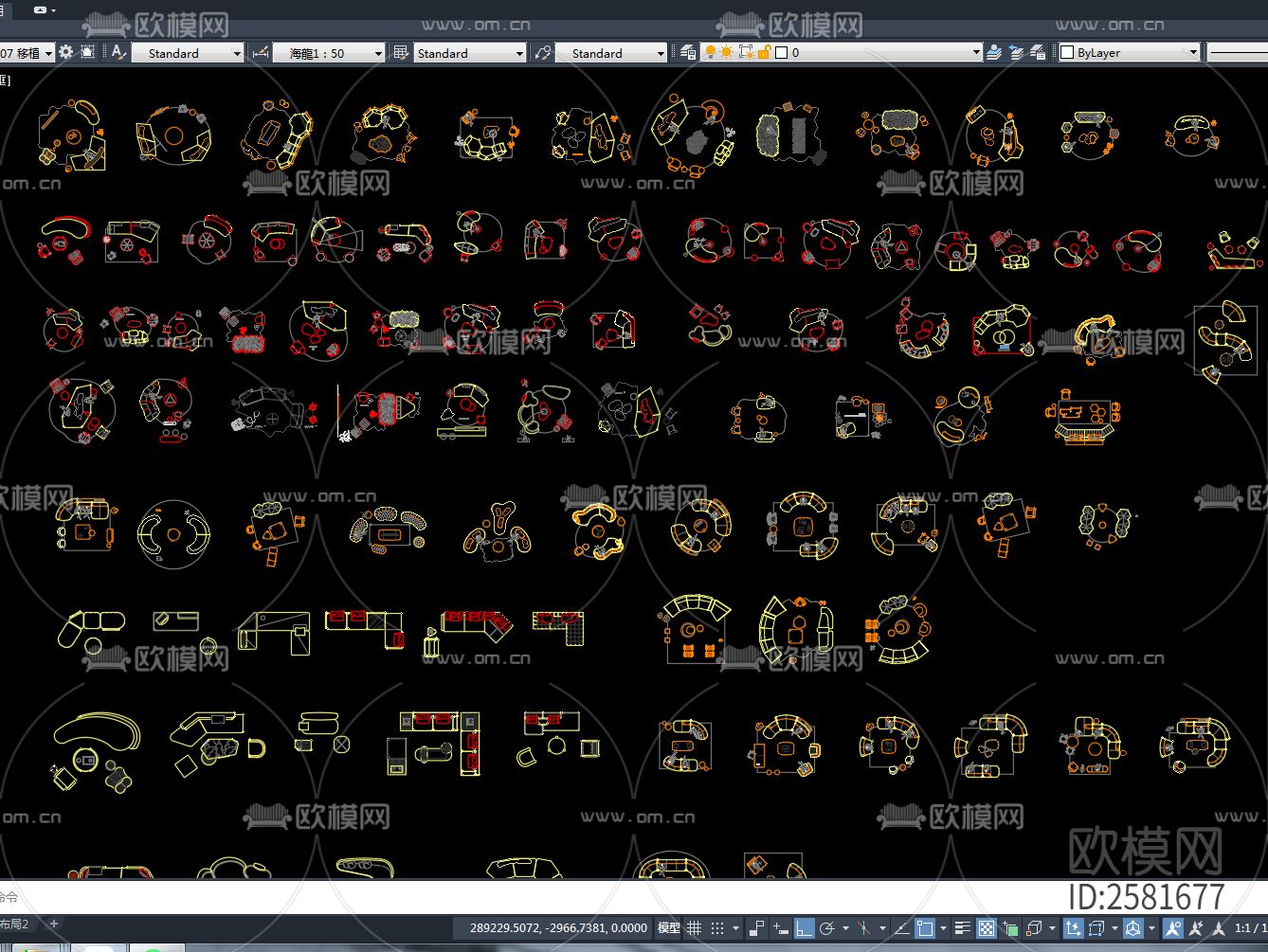Open the Table Style manager icon
The image size is (1268, 952).
pos(401,53)
